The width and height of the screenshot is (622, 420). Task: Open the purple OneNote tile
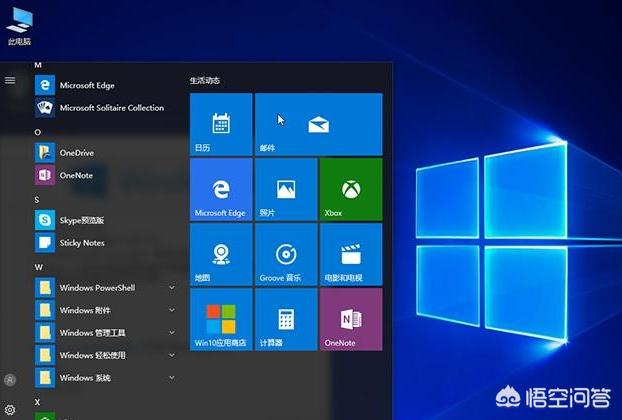(351, 319)
